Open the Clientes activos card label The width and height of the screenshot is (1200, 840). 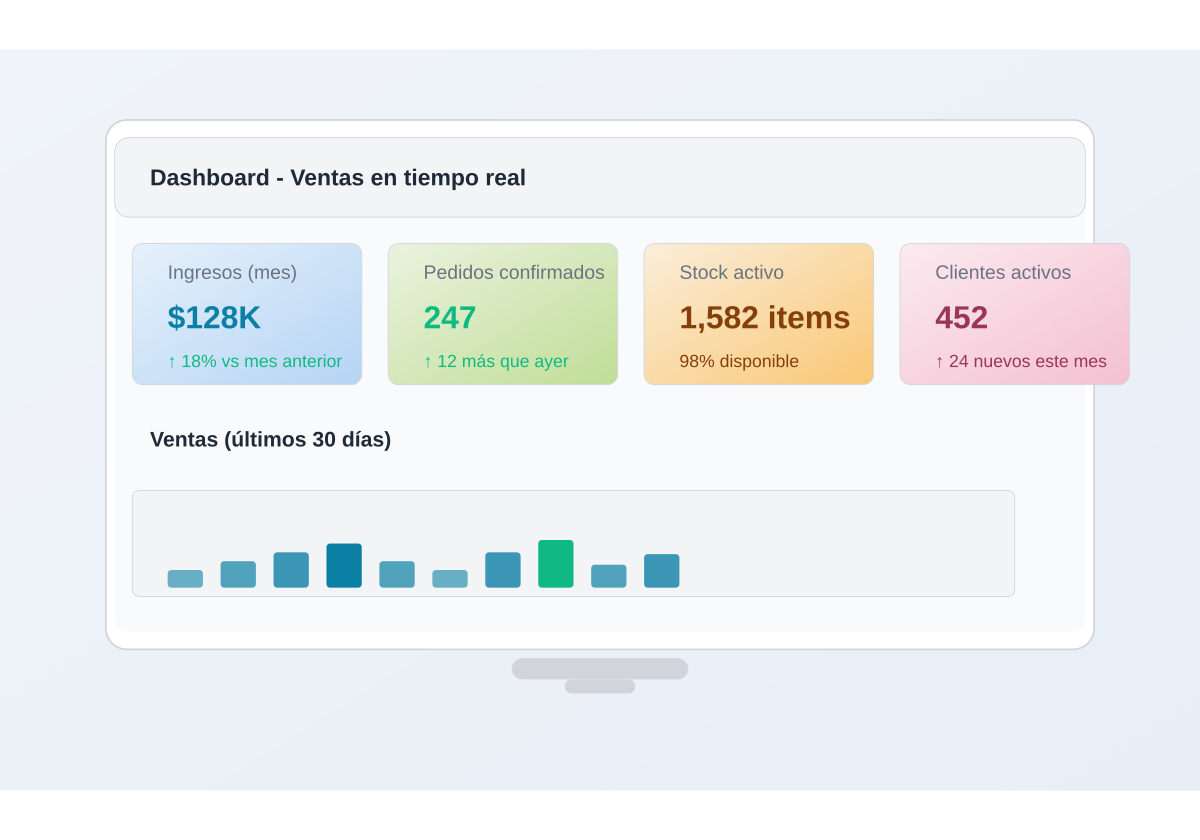[x=1003, y=273]
